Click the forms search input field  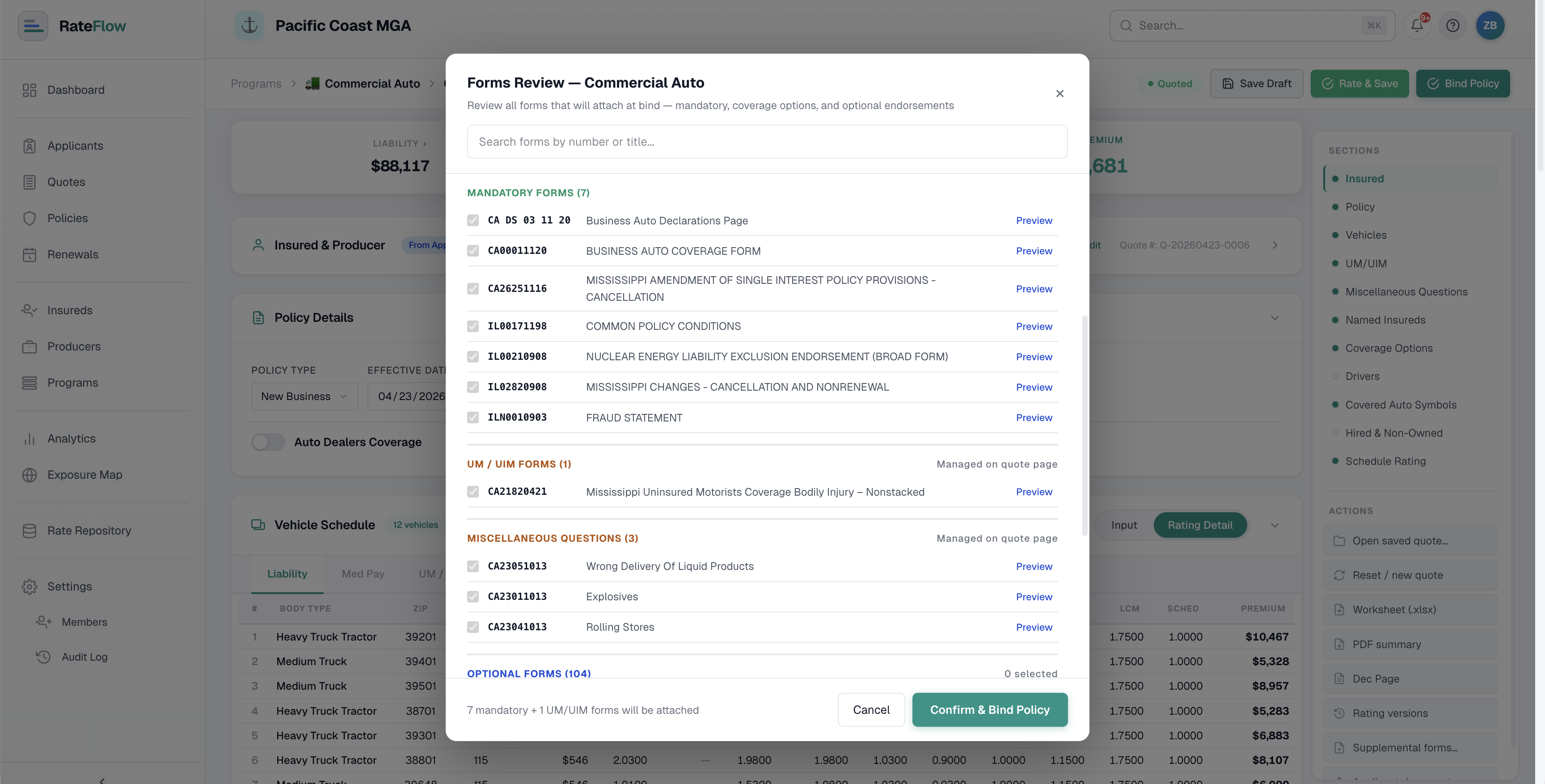click(x=767, y=142)
